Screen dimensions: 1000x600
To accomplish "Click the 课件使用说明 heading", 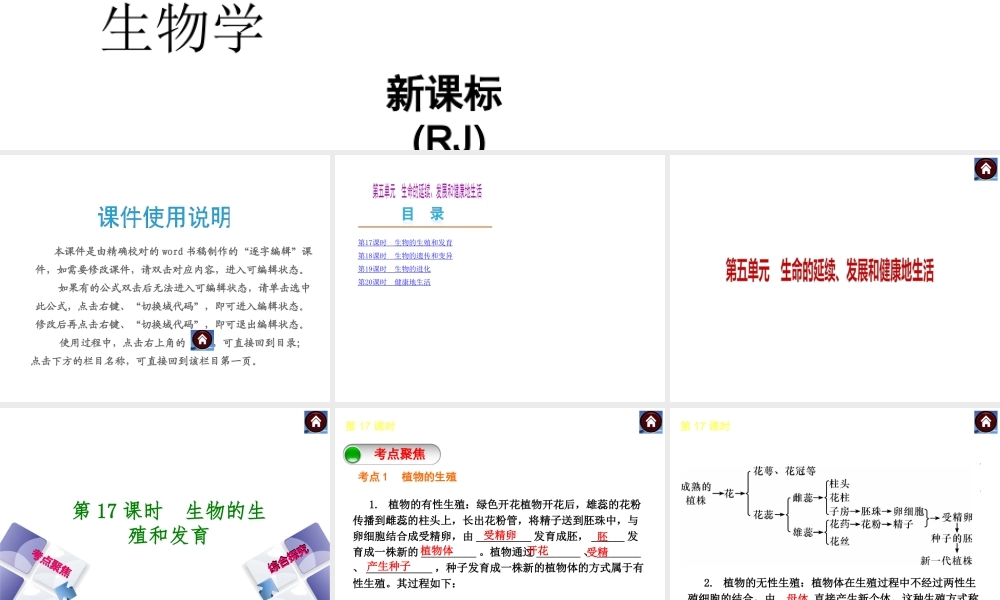I will [x=164, y=217].
